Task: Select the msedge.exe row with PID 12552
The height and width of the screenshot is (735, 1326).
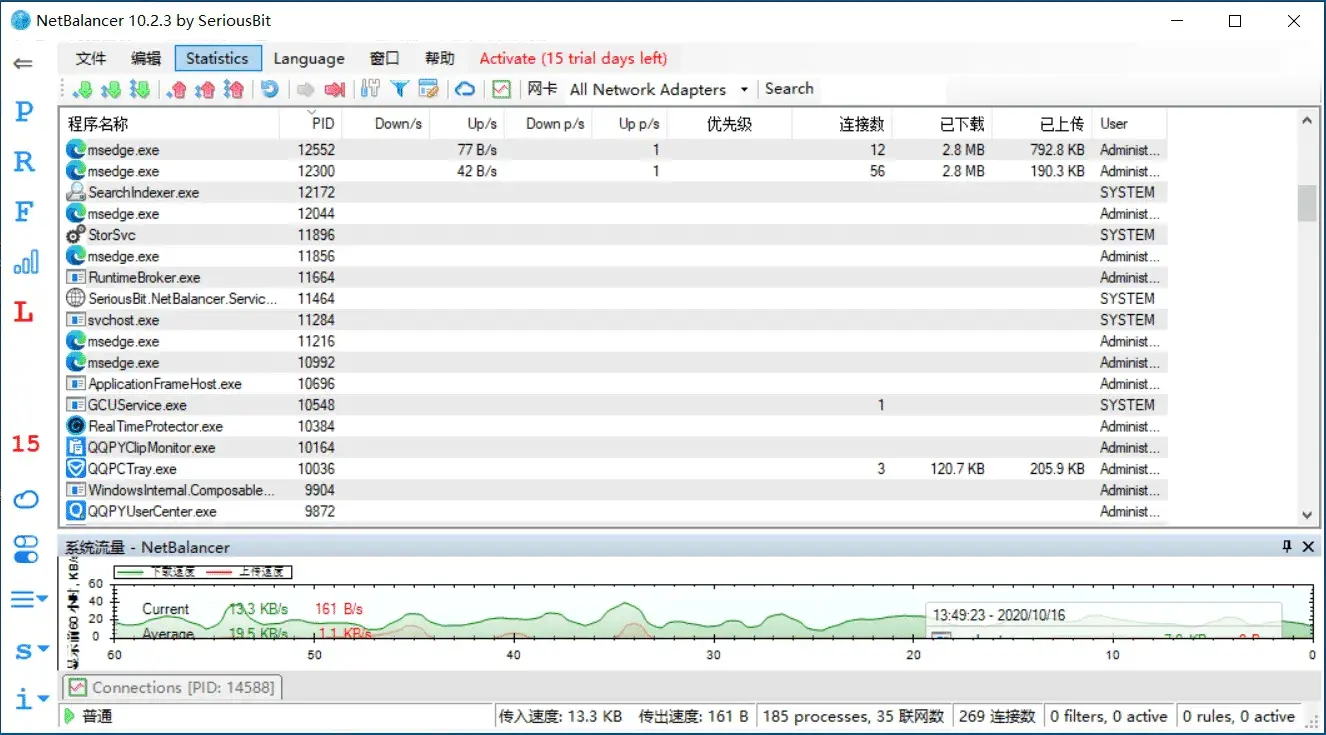Action: pyautogui.click(x=613, y=150)
